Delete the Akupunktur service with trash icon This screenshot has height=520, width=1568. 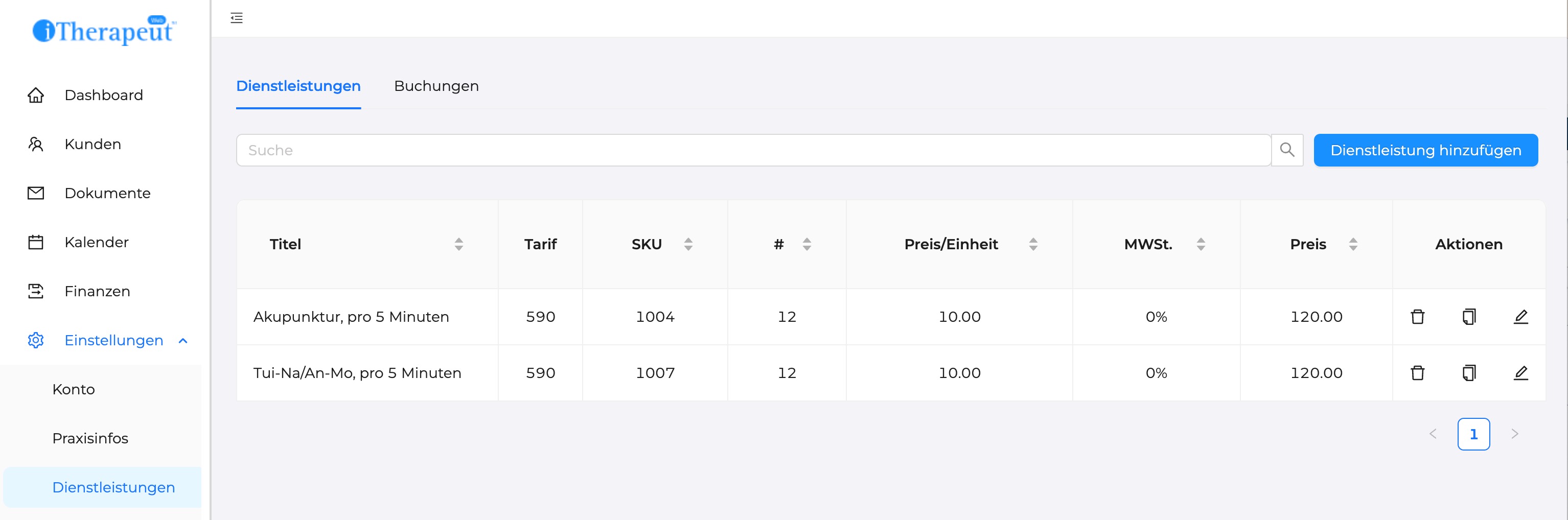pyautogui.click(x=1417, y=317)
